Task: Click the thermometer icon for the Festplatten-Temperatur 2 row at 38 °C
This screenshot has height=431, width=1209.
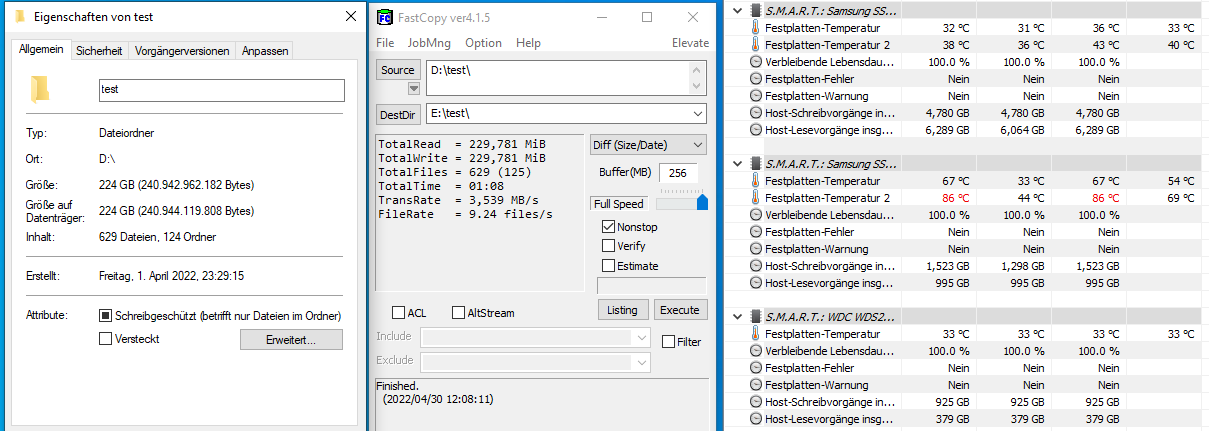Action: (x=755, y=45)
